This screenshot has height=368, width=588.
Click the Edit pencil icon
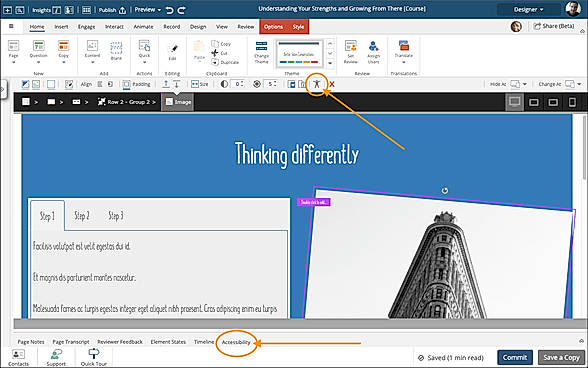point(172,52)
